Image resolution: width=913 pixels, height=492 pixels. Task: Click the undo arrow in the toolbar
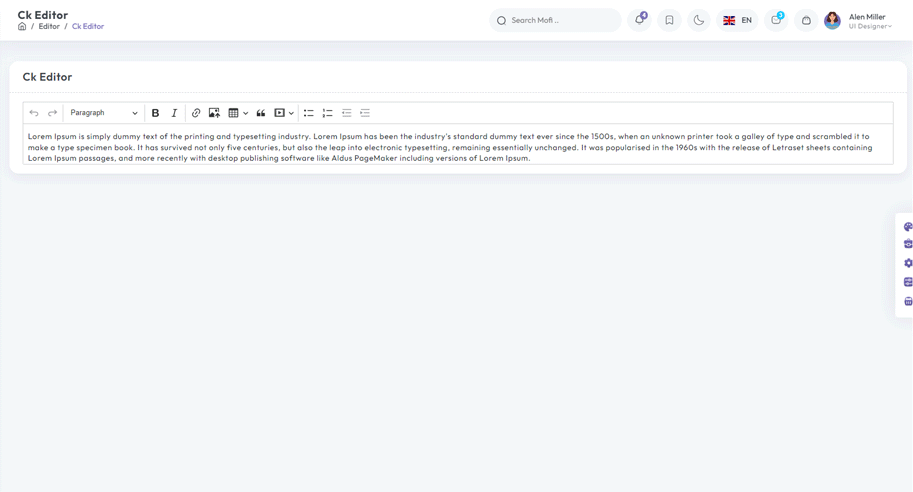click(x=34, y=113)
